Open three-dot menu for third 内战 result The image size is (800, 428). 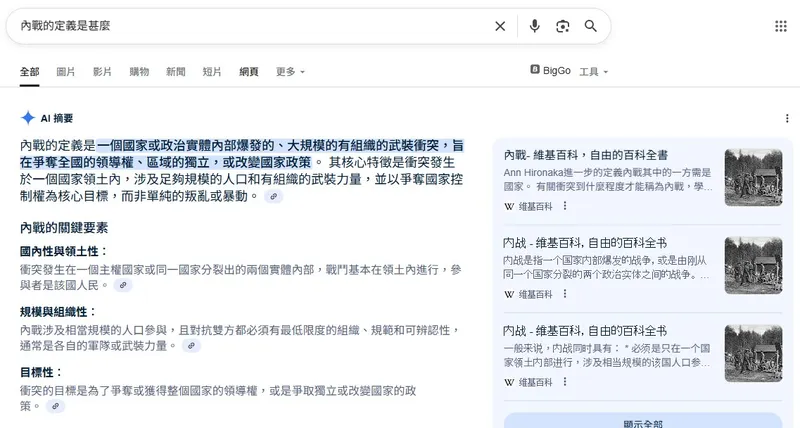[565, 382]
